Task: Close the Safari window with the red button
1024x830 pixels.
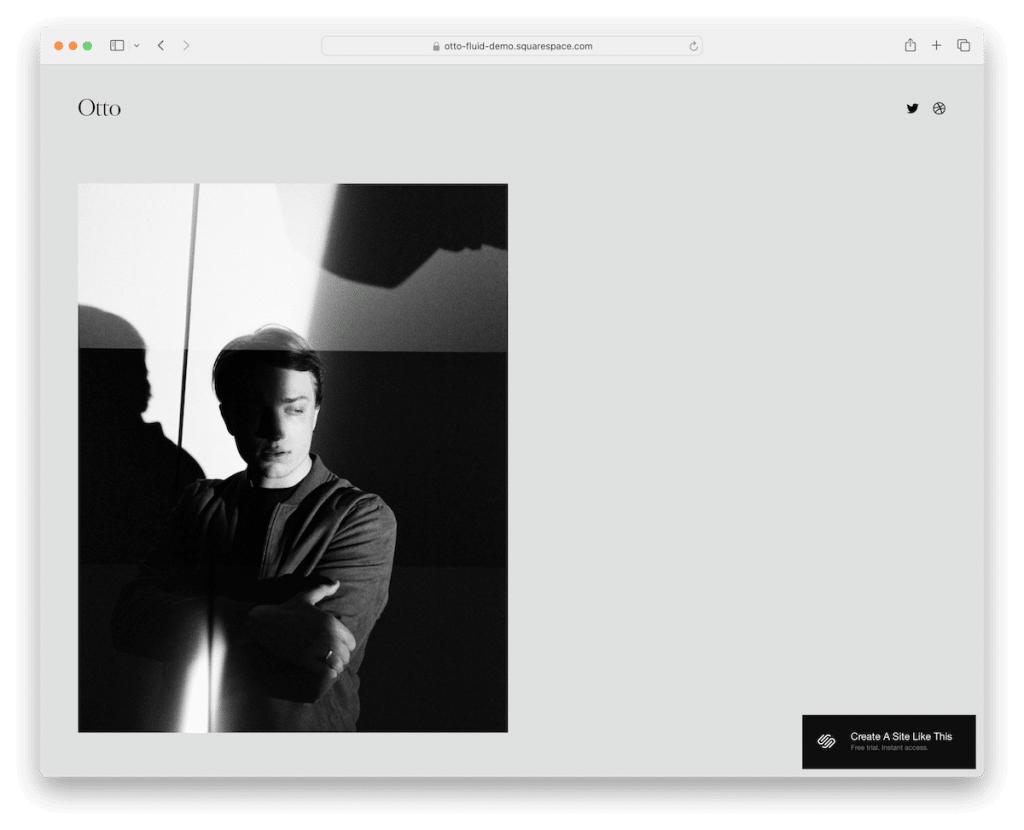Action: [59, 45]
